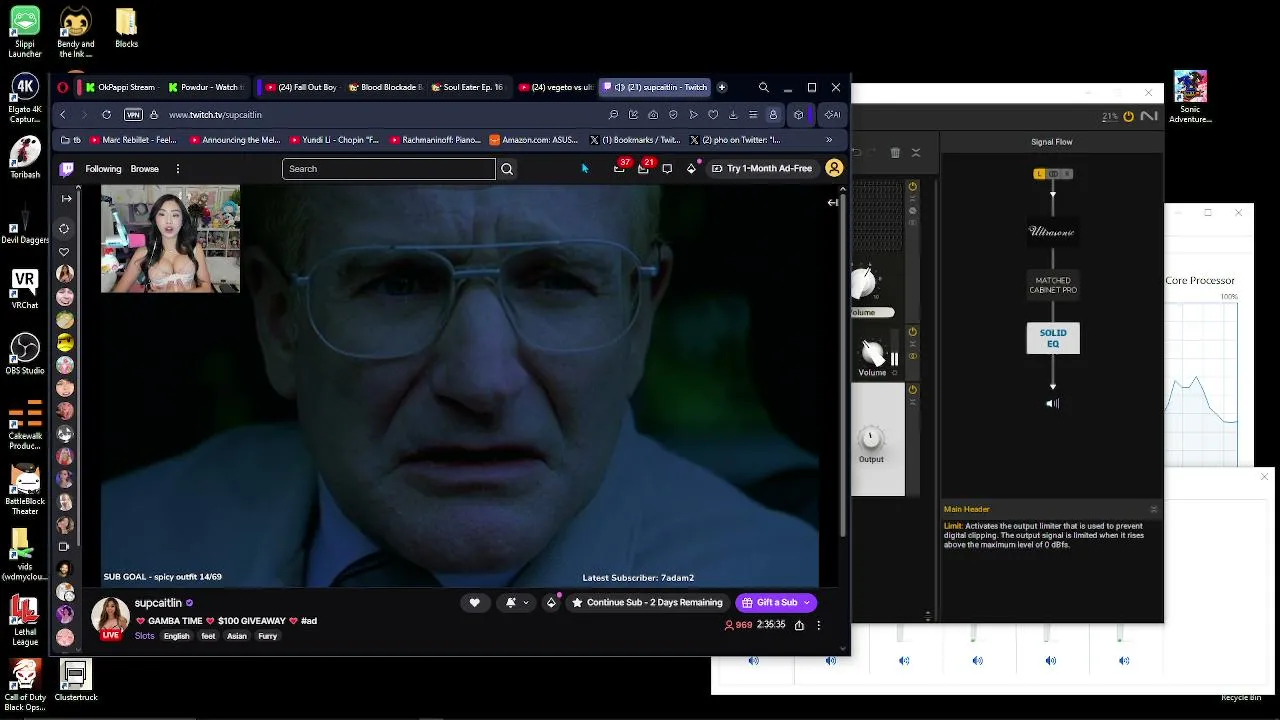Image resolution: width=1280 pixels, height=720 pixels.
Task: Open three-dot more menu beside Browse
Action: [177, 169]
